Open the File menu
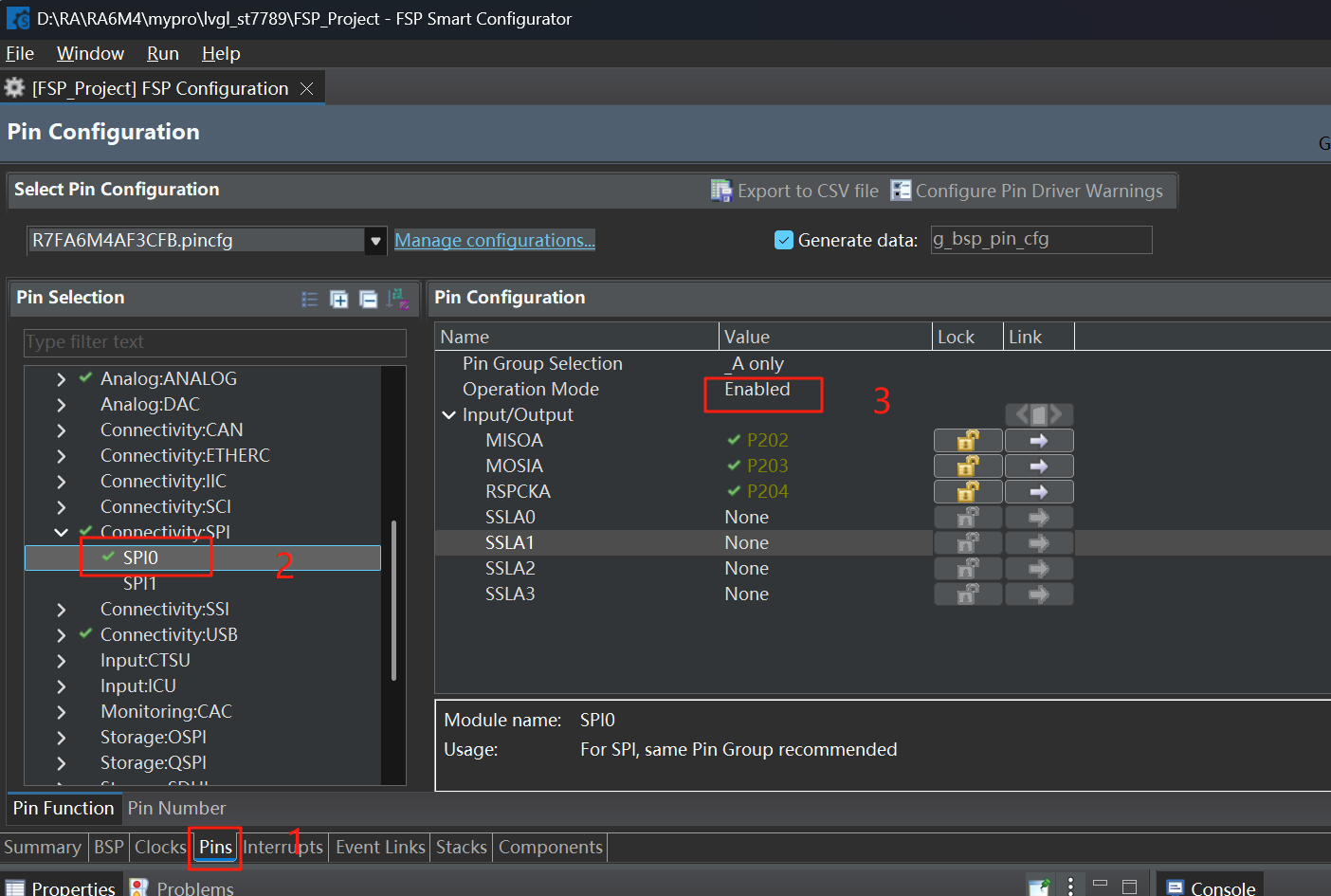 coord(20,54)
